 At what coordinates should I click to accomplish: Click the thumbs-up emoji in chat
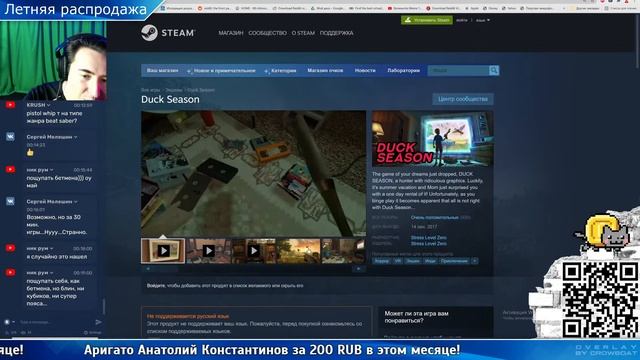(30, 152)
